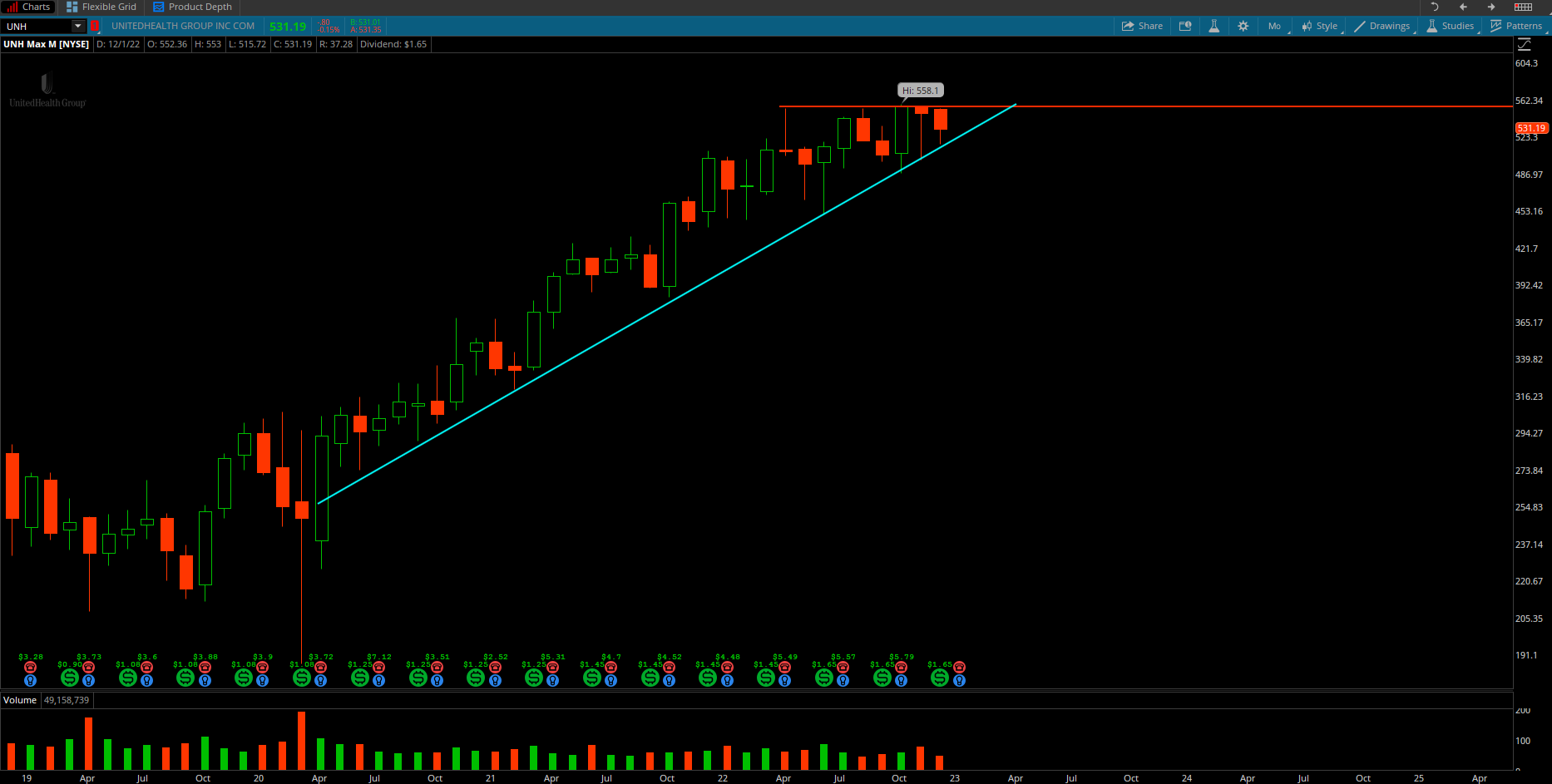Click the red alert badge beside symbol

pos(95,26)
